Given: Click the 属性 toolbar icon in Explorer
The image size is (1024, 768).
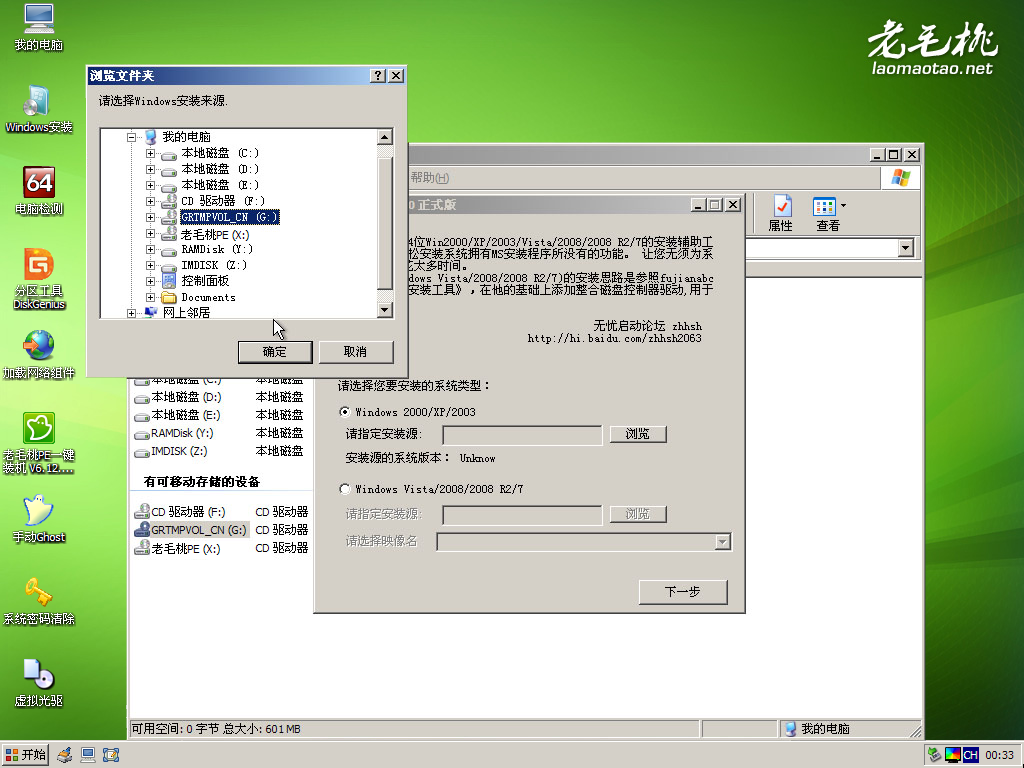Looking at the screenshot, I should 780,214.
